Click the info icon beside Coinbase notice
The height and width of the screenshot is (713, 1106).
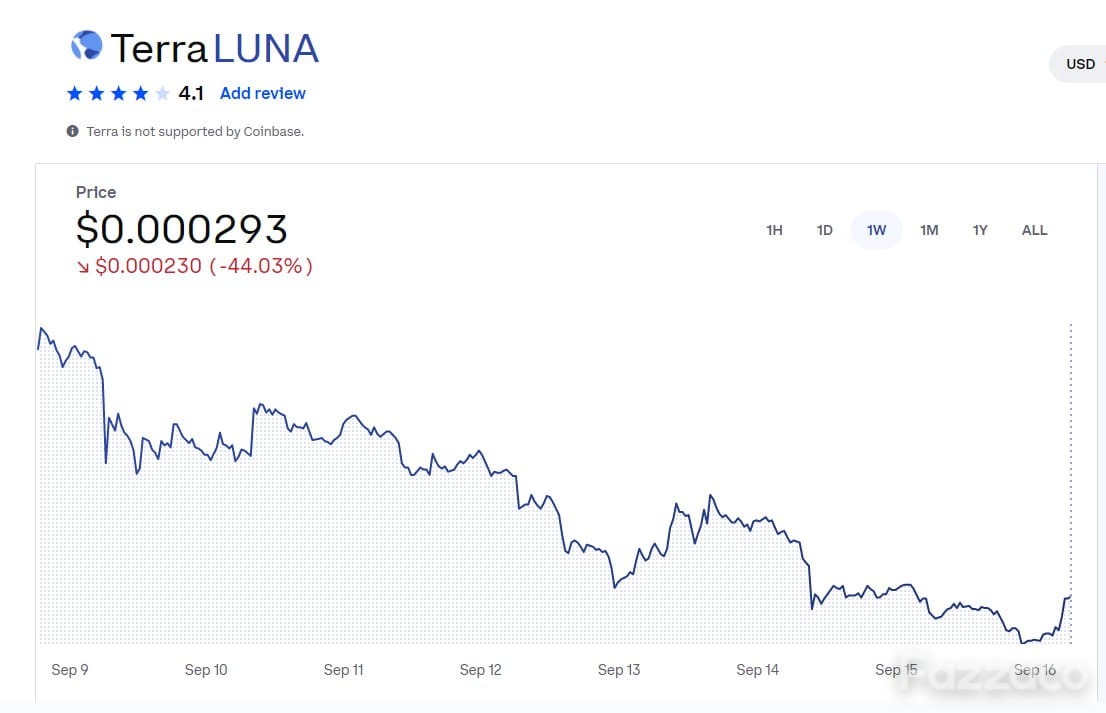(x=72, y=131)
